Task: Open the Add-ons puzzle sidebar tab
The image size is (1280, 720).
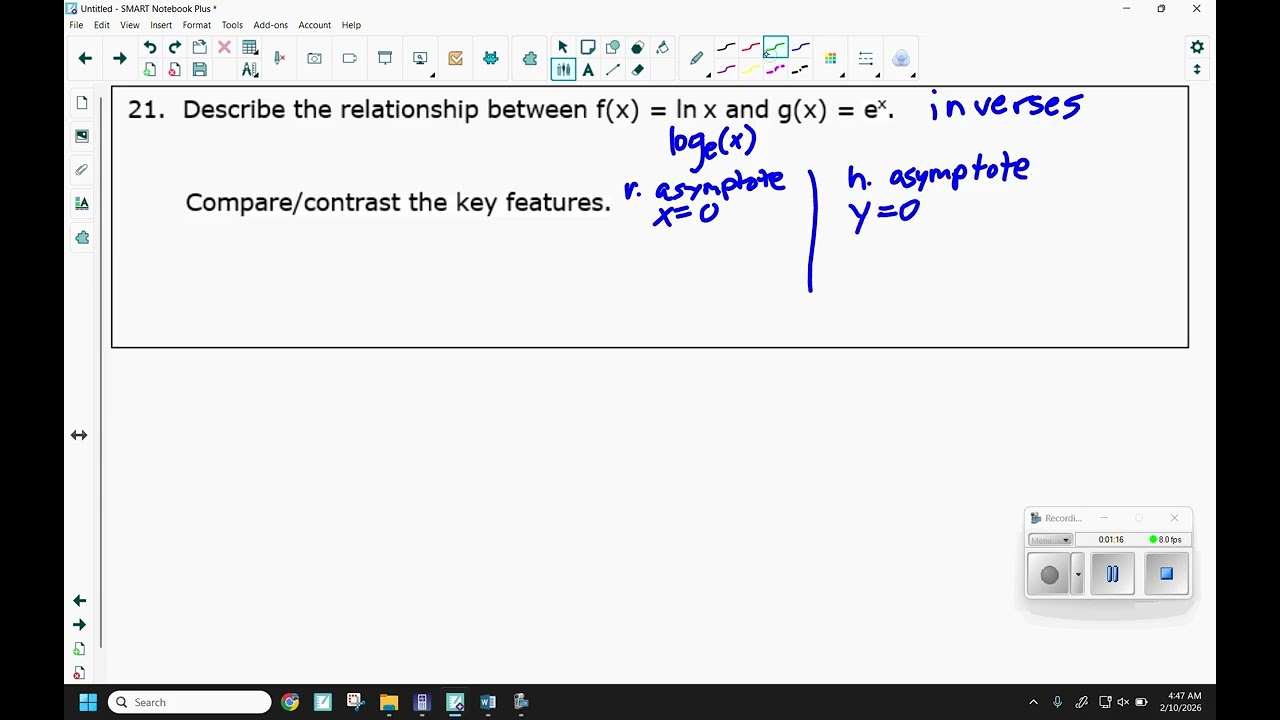Action: [82, 237]
